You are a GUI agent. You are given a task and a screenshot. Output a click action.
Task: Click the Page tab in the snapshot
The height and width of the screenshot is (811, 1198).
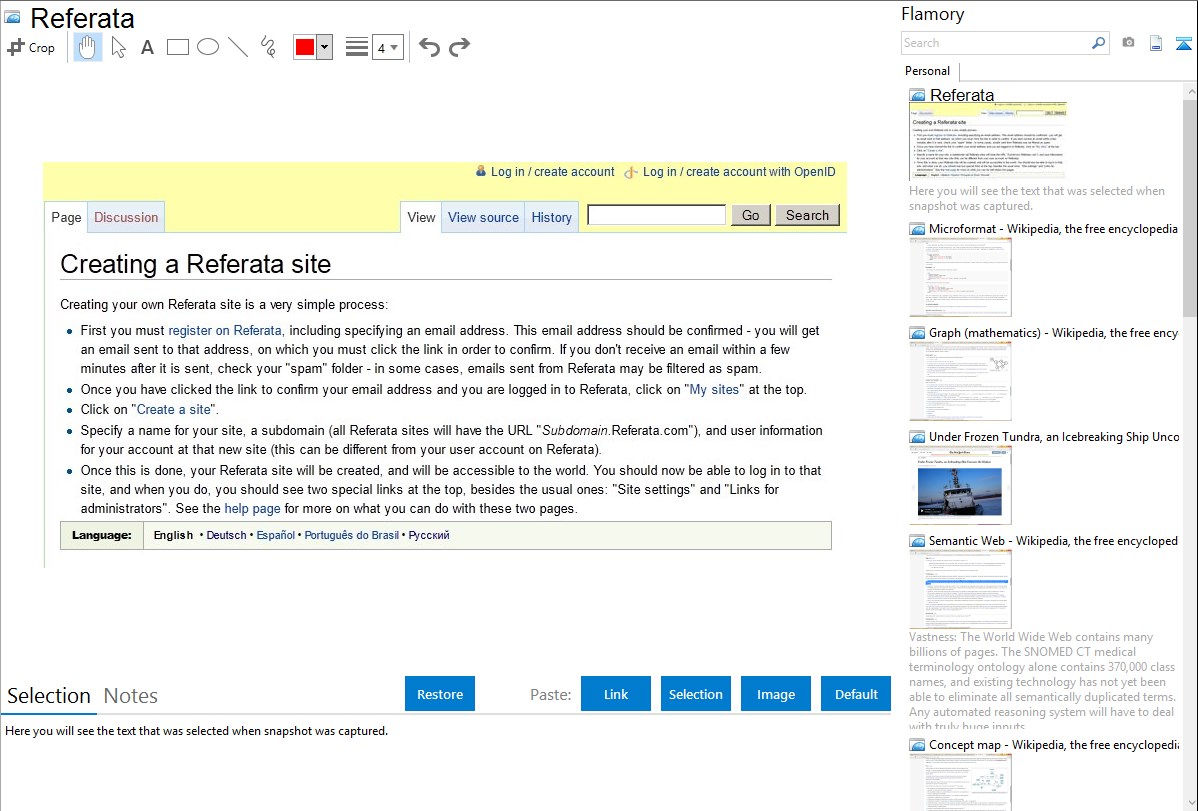(66, 217)
